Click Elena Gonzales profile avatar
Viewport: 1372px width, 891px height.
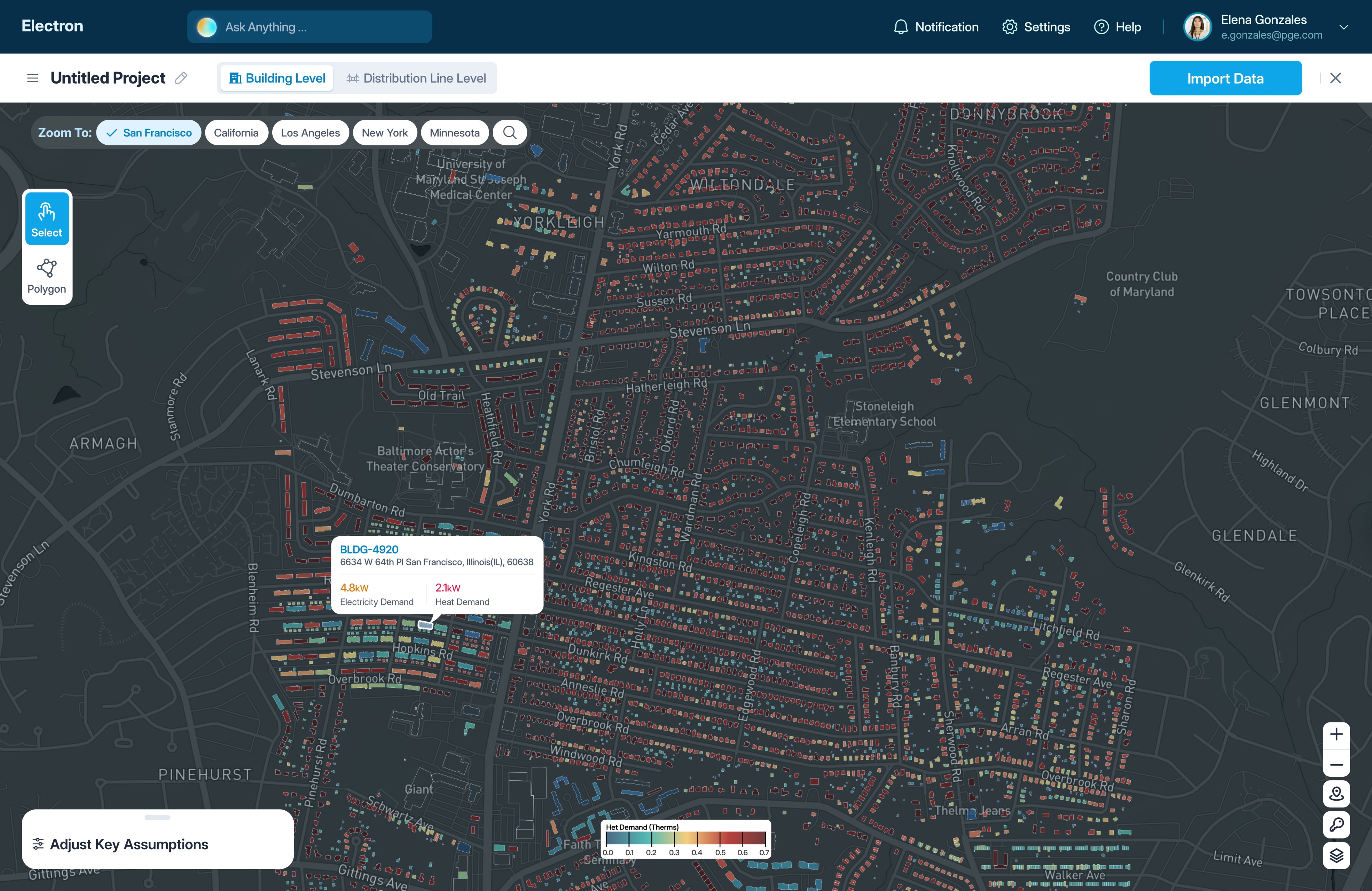pyautogui.click(x=1197, y=27)
